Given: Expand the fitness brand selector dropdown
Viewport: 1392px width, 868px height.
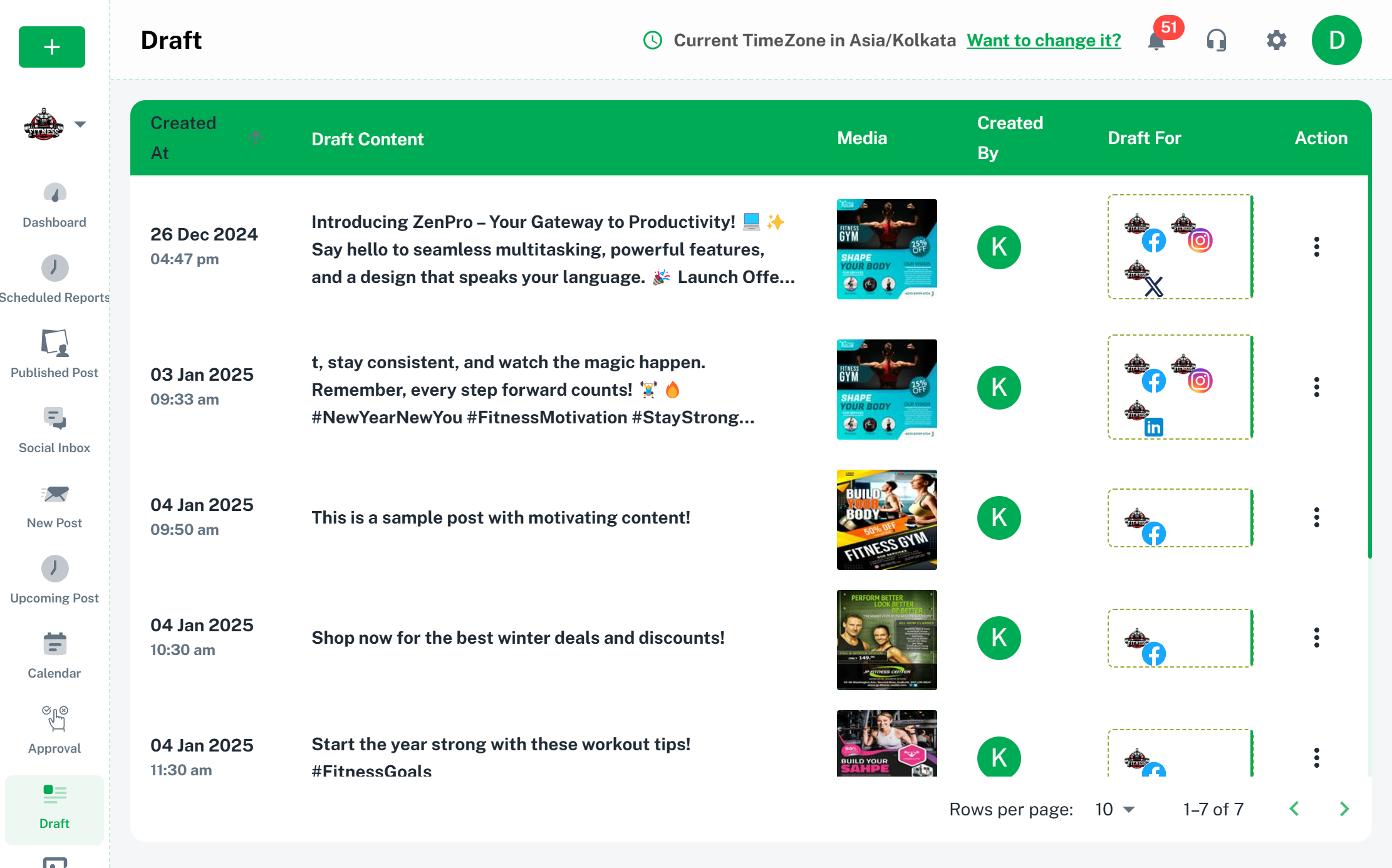Looking at the screenshot, I should pos(80,124).
